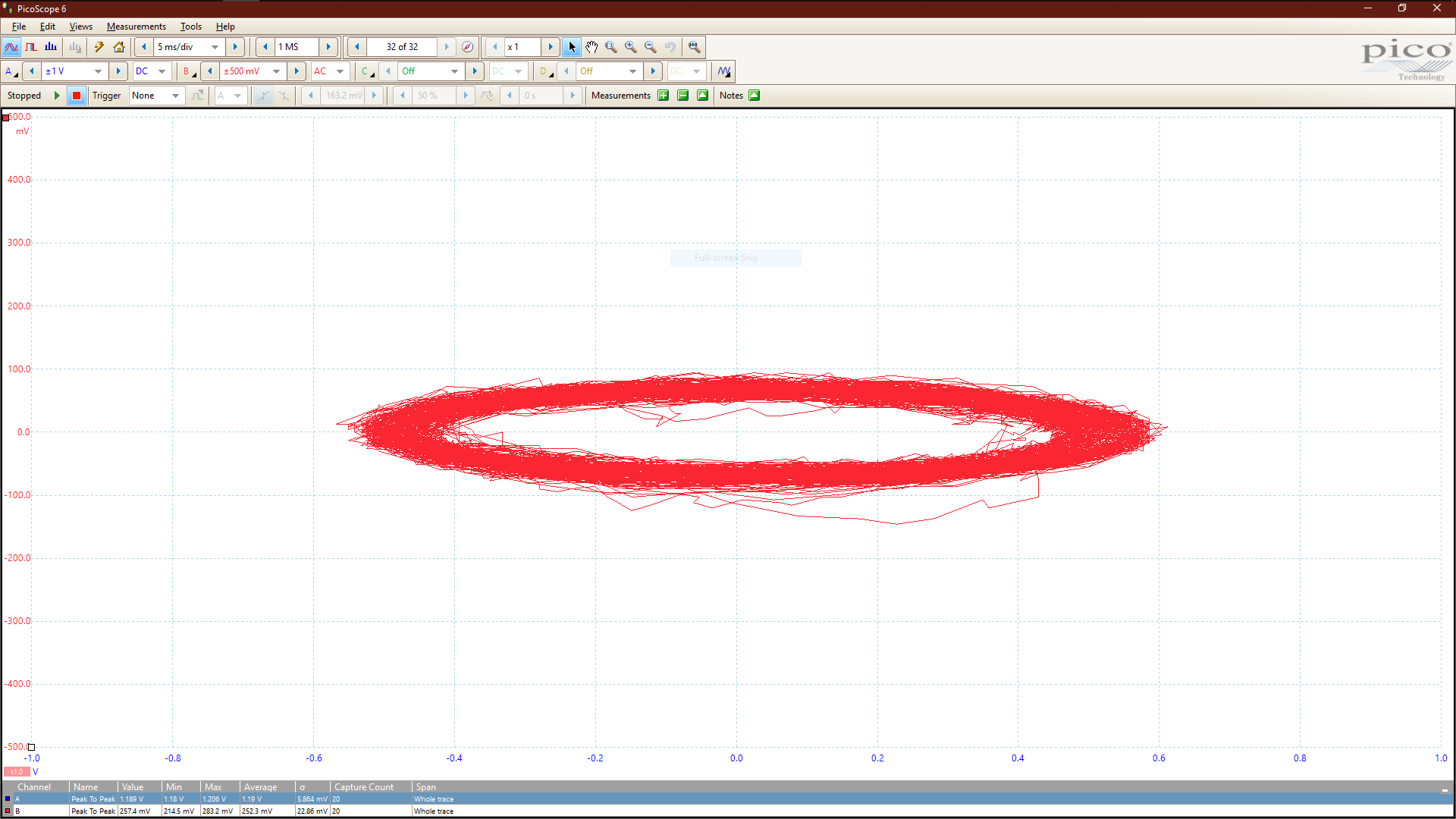Open Channel B ±500 mV range dropdown
This screenshot has width=1456, height=819.
(276, 71)
